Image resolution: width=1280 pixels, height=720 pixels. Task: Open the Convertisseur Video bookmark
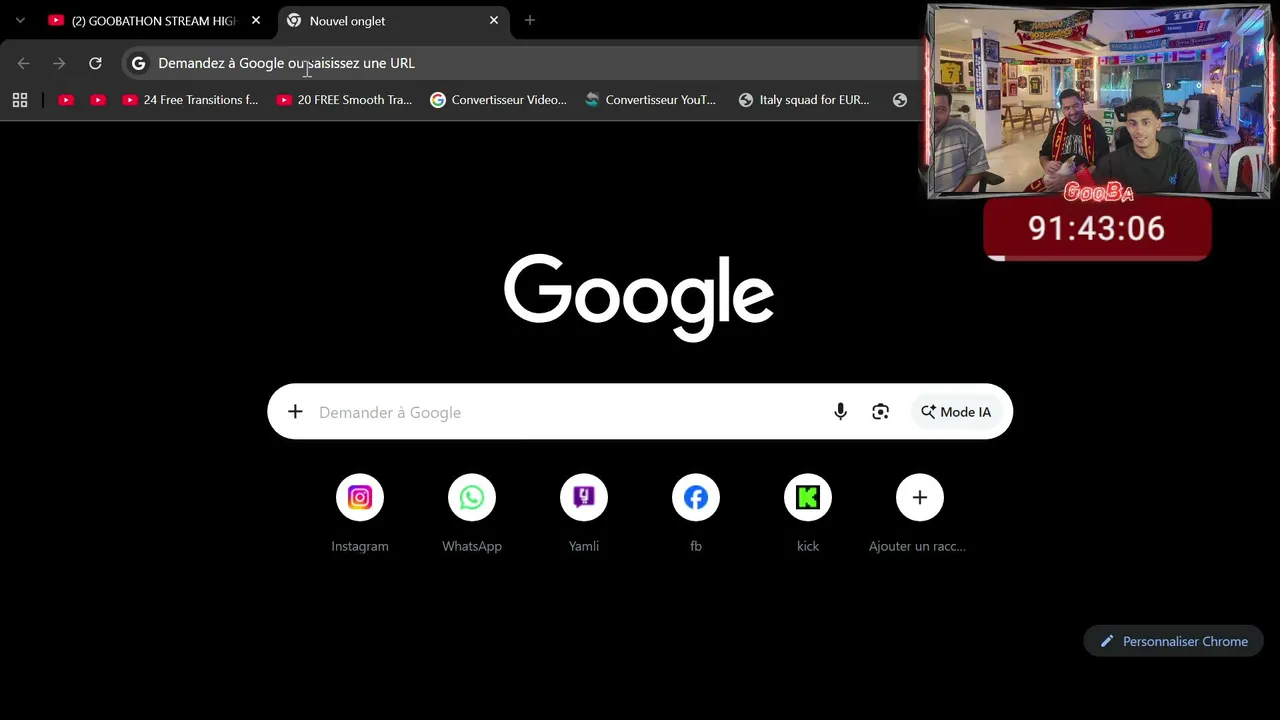498,100
